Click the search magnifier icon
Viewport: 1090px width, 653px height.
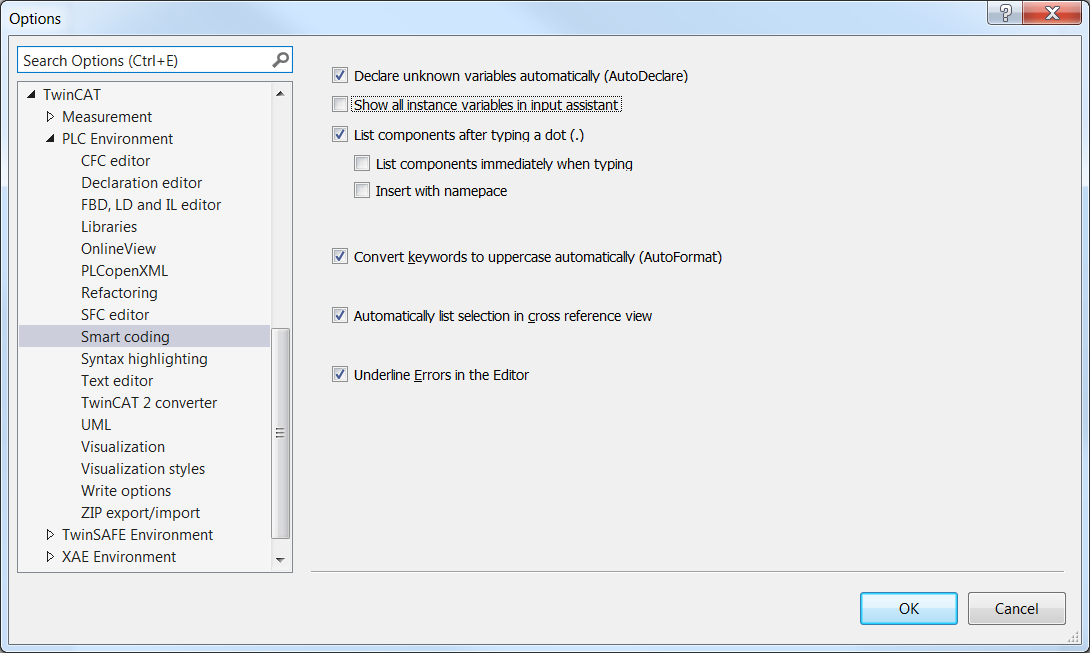(x=280, y=61)
